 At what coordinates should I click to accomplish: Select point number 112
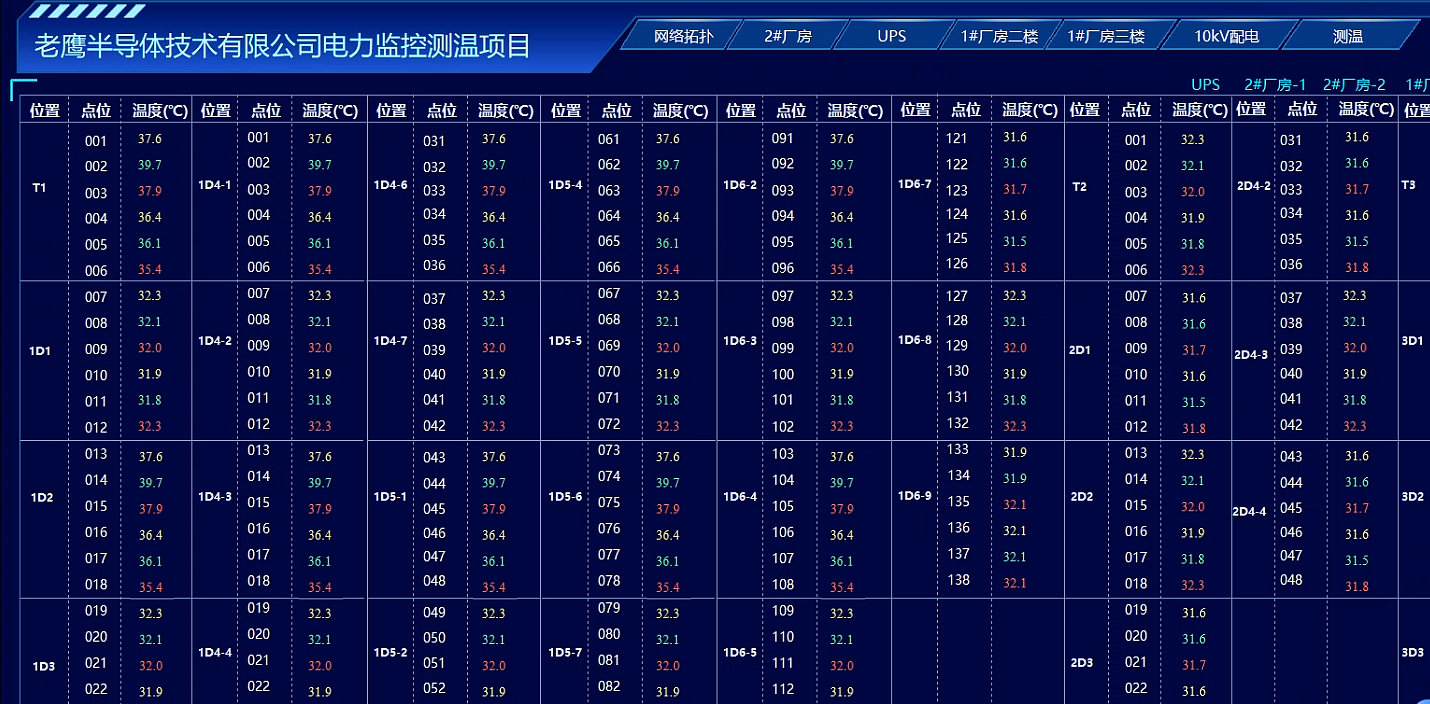[783, 688]
